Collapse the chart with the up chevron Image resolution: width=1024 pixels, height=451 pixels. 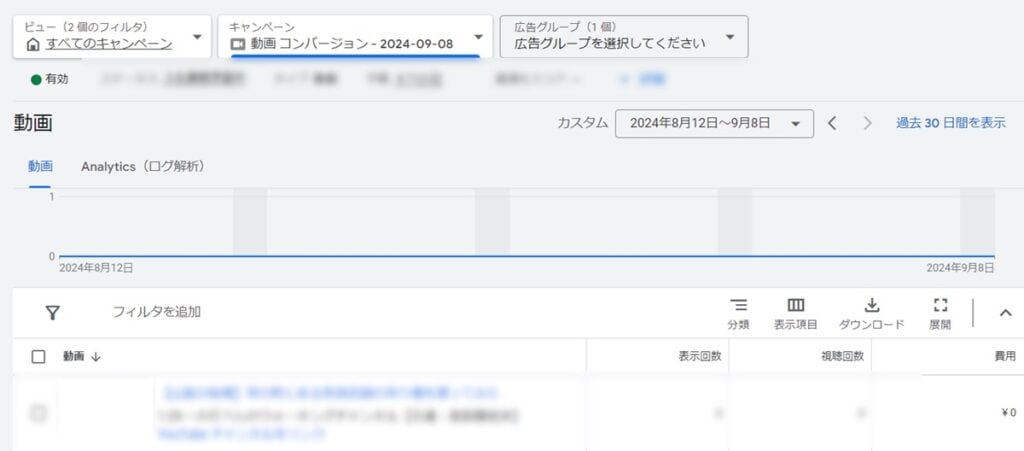[x=1006, y=313]
